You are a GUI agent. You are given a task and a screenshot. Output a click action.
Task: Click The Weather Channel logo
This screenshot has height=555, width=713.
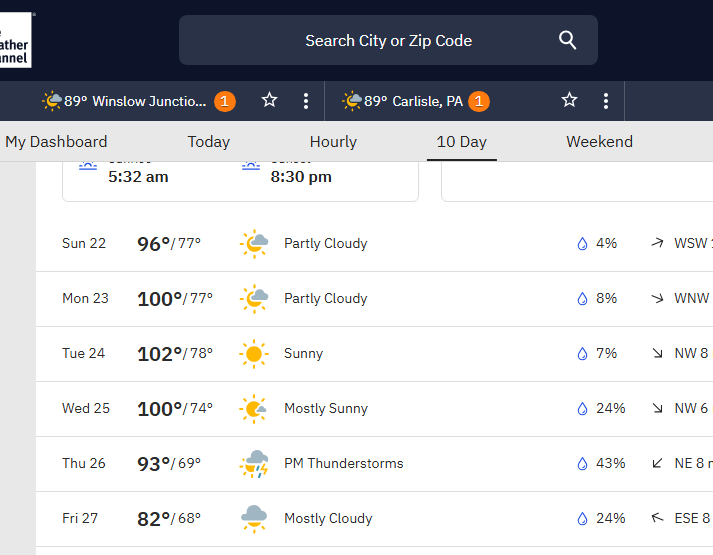[15, 40]
